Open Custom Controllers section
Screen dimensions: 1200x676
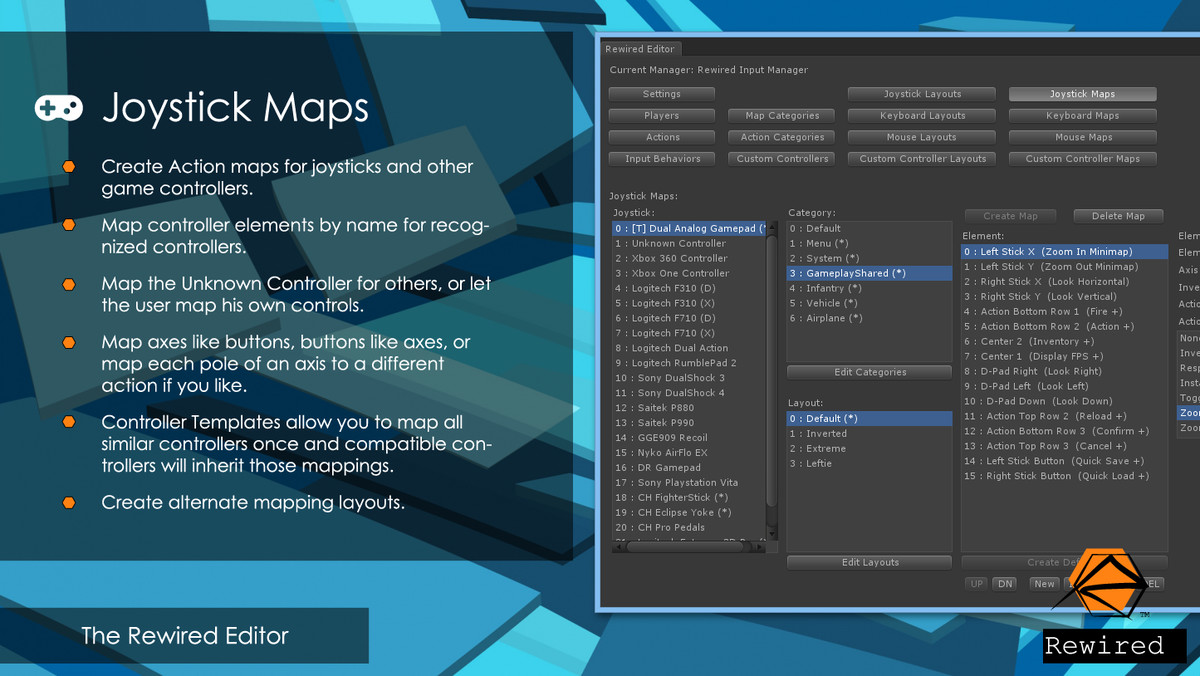point(782,159)
